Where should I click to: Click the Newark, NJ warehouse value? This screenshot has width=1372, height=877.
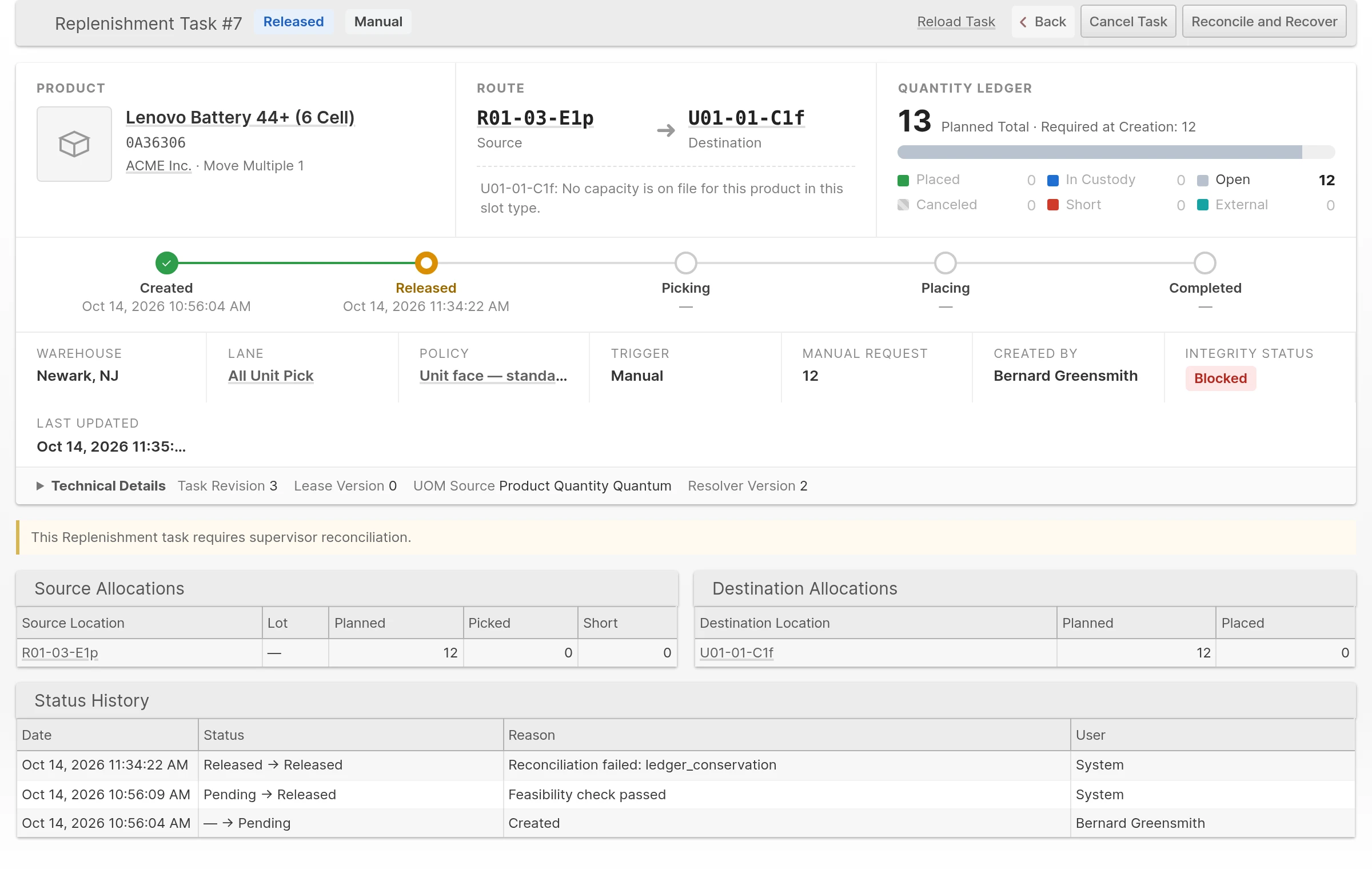pos(77,376)
